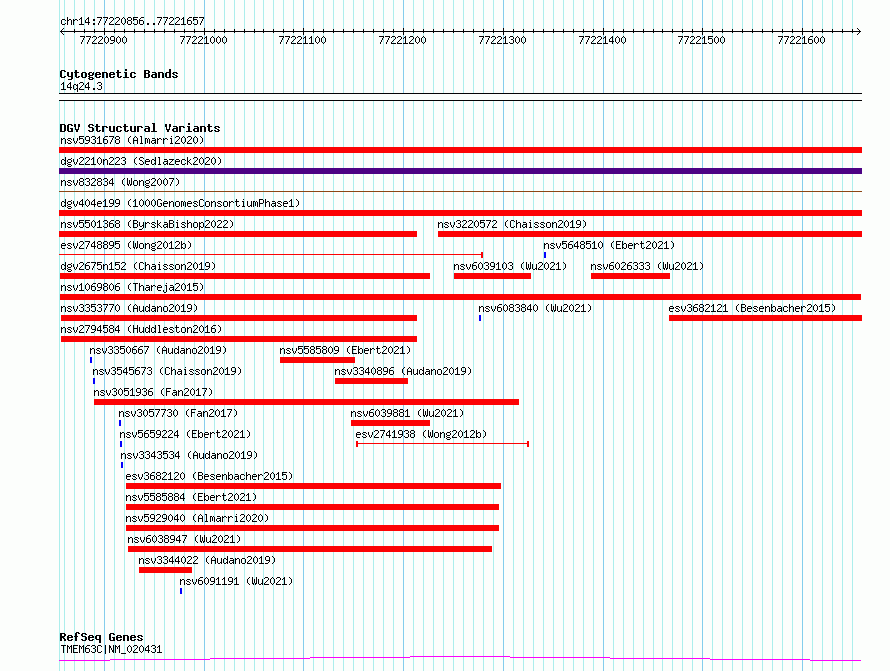Click the nsv3344022 (Audano2019) label
The image size is (890, 671).
click(x=207, y=560)
